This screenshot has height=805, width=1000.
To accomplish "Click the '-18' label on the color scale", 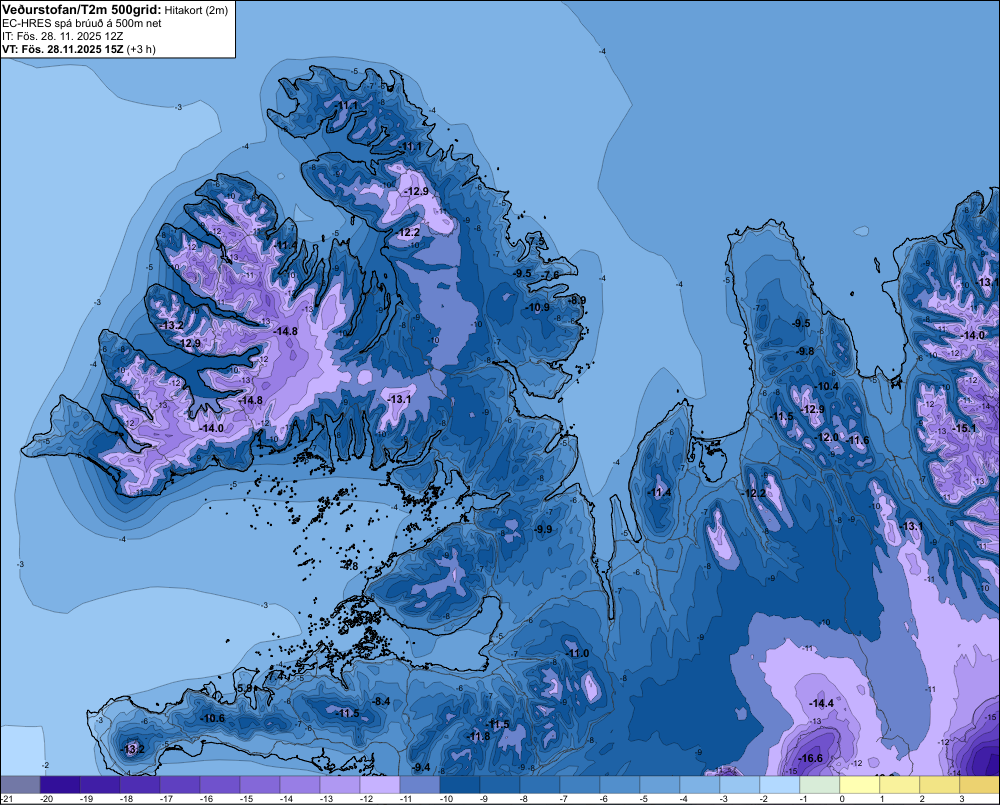I will tap(126, 799).
